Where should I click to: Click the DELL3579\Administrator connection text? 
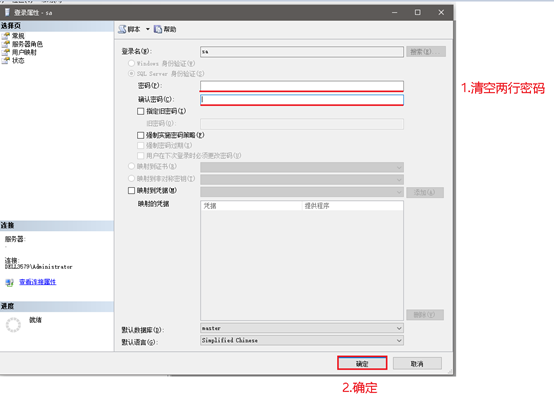pos(39,267)
